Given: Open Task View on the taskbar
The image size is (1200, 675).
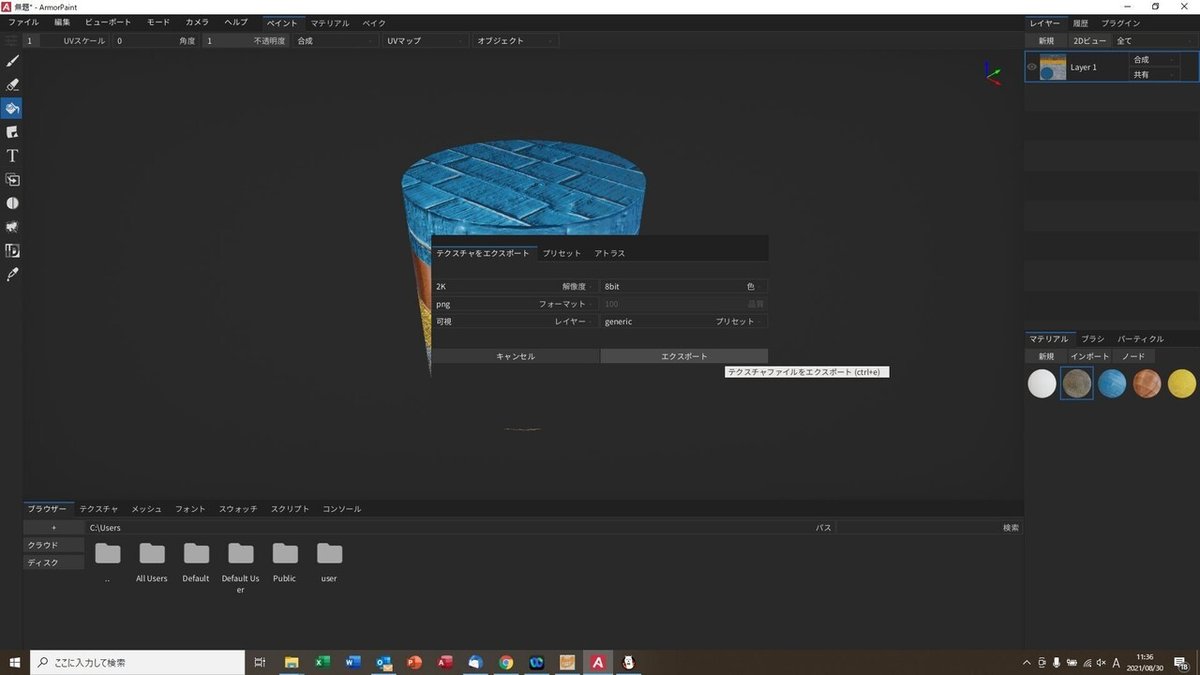Looking at the screenshot, I should [259, 662].
